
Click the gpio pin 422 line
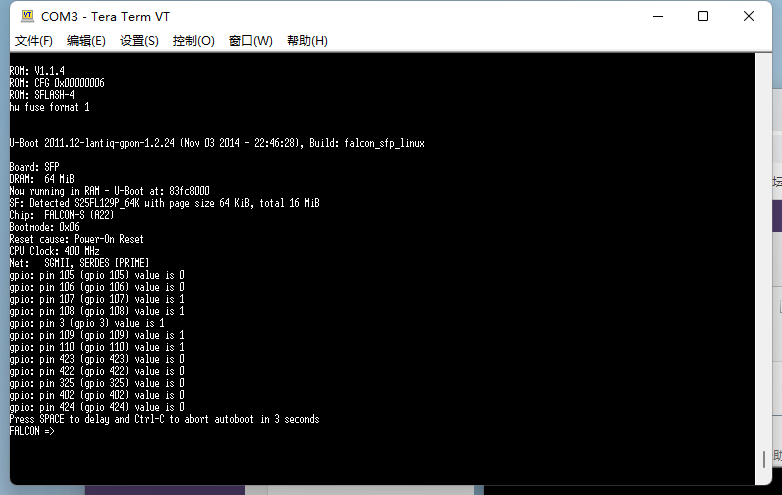click(97, 371)
